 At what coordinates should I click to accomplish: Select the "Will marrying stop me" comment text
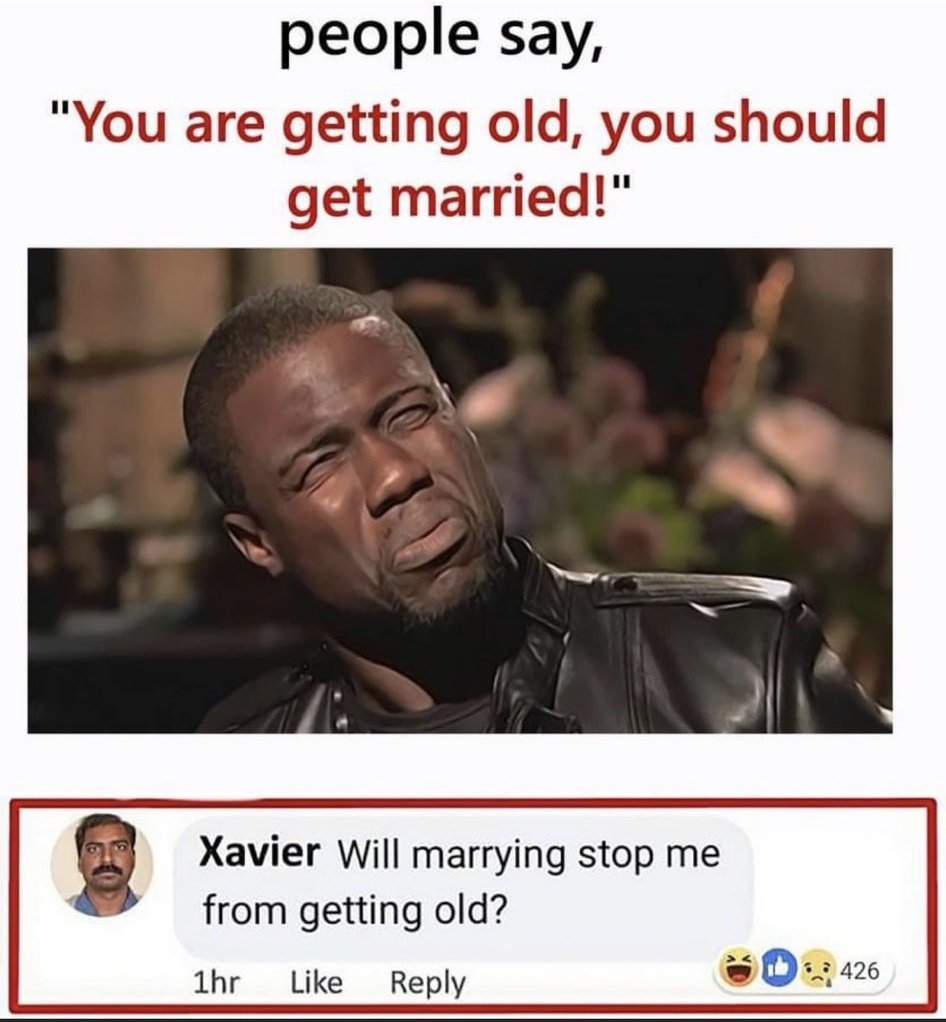click(x=528, y=854)
